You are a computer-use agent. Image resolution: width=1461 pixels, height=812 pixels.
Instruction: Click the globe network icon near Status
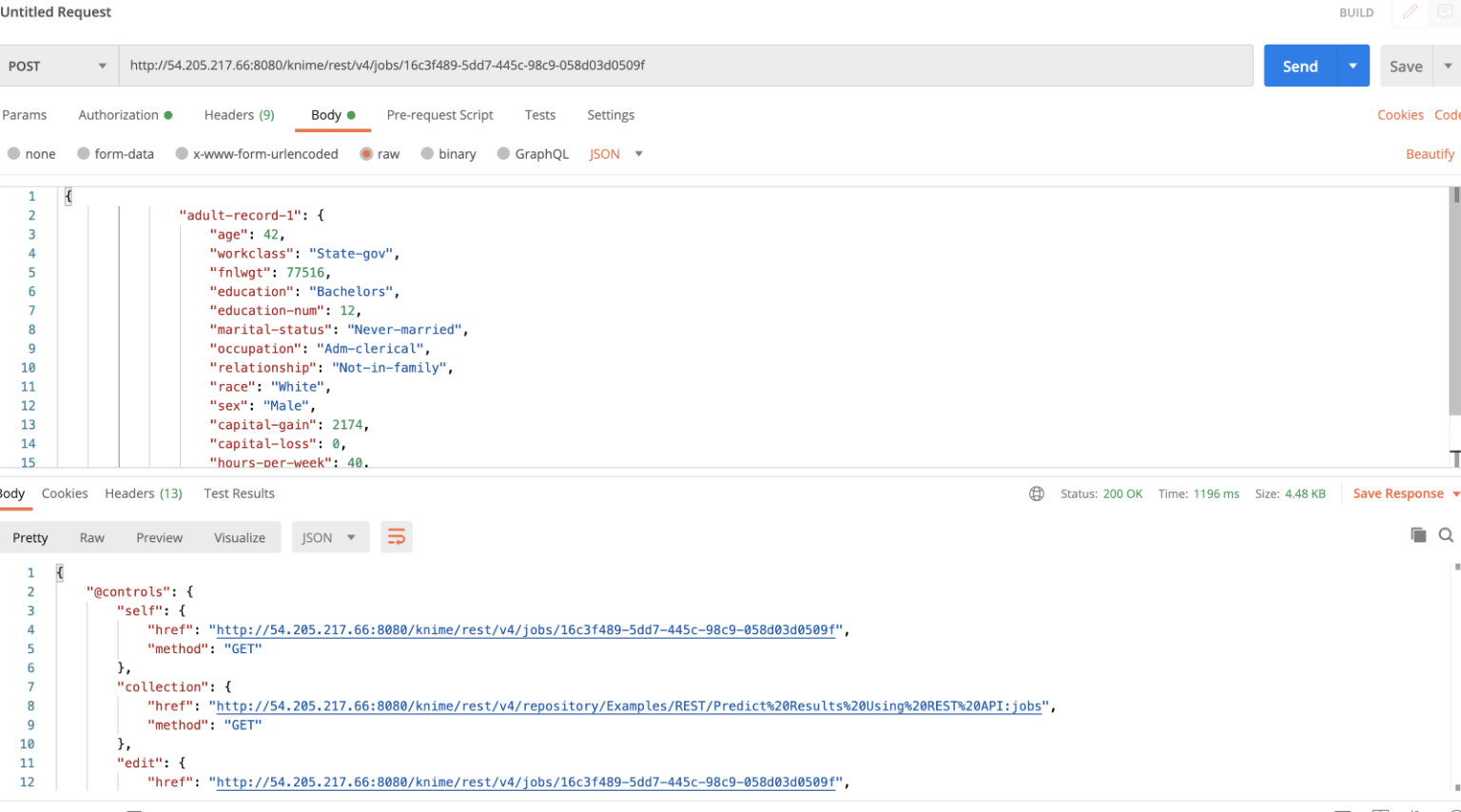pos(1037,493)
